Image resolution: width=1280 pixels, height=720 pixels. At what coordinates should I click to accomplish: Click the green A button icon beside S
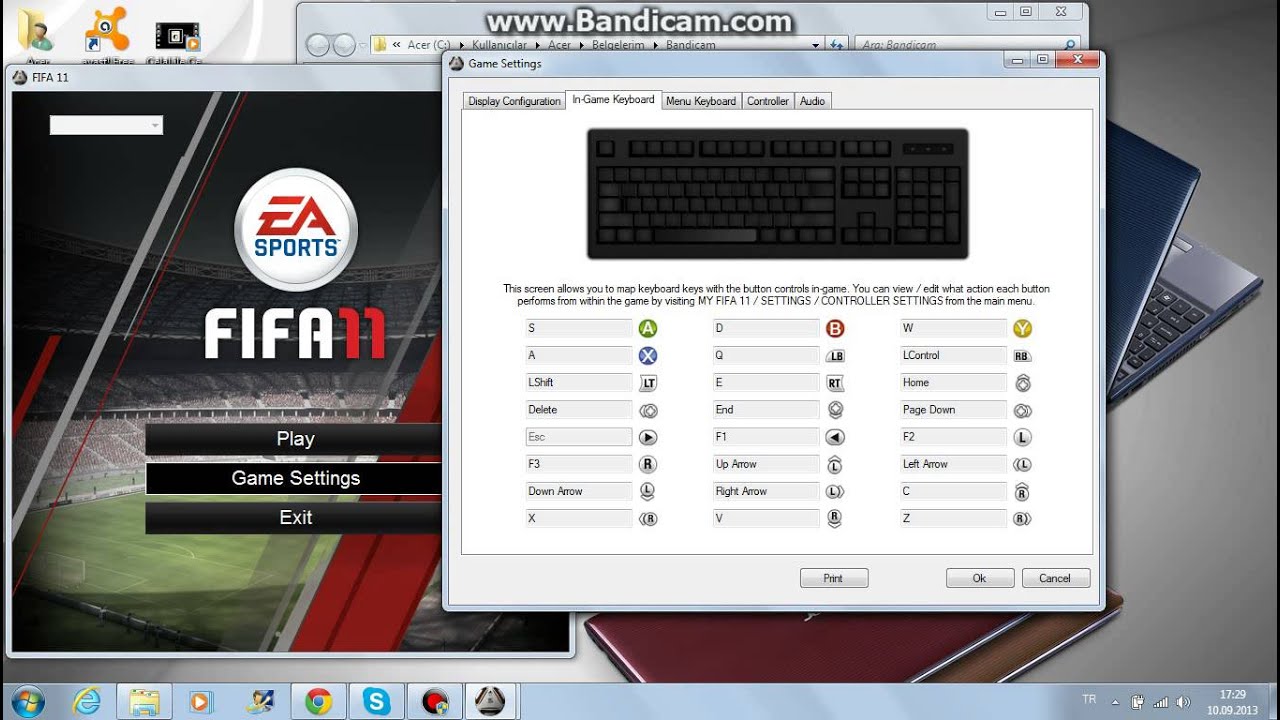coord(648,328)
